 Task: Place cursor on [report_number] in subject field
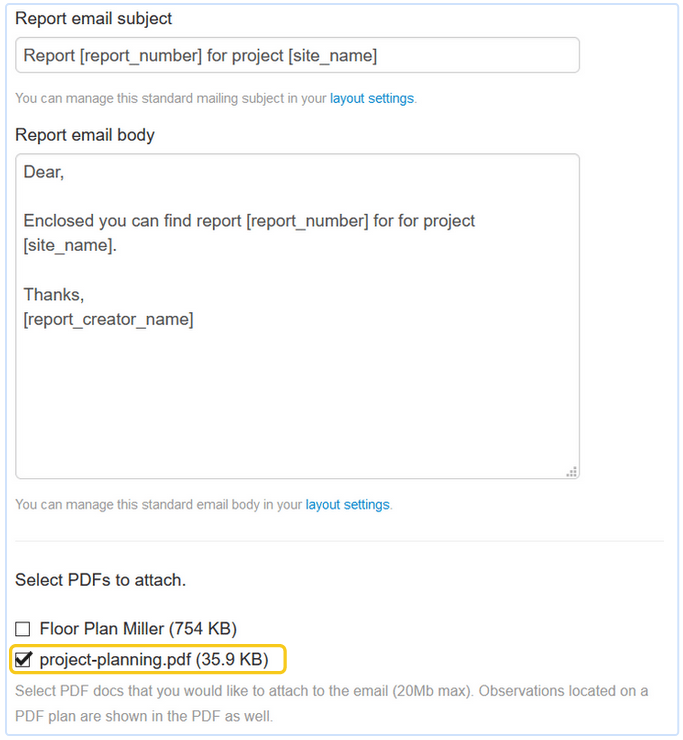pos(141,56)
